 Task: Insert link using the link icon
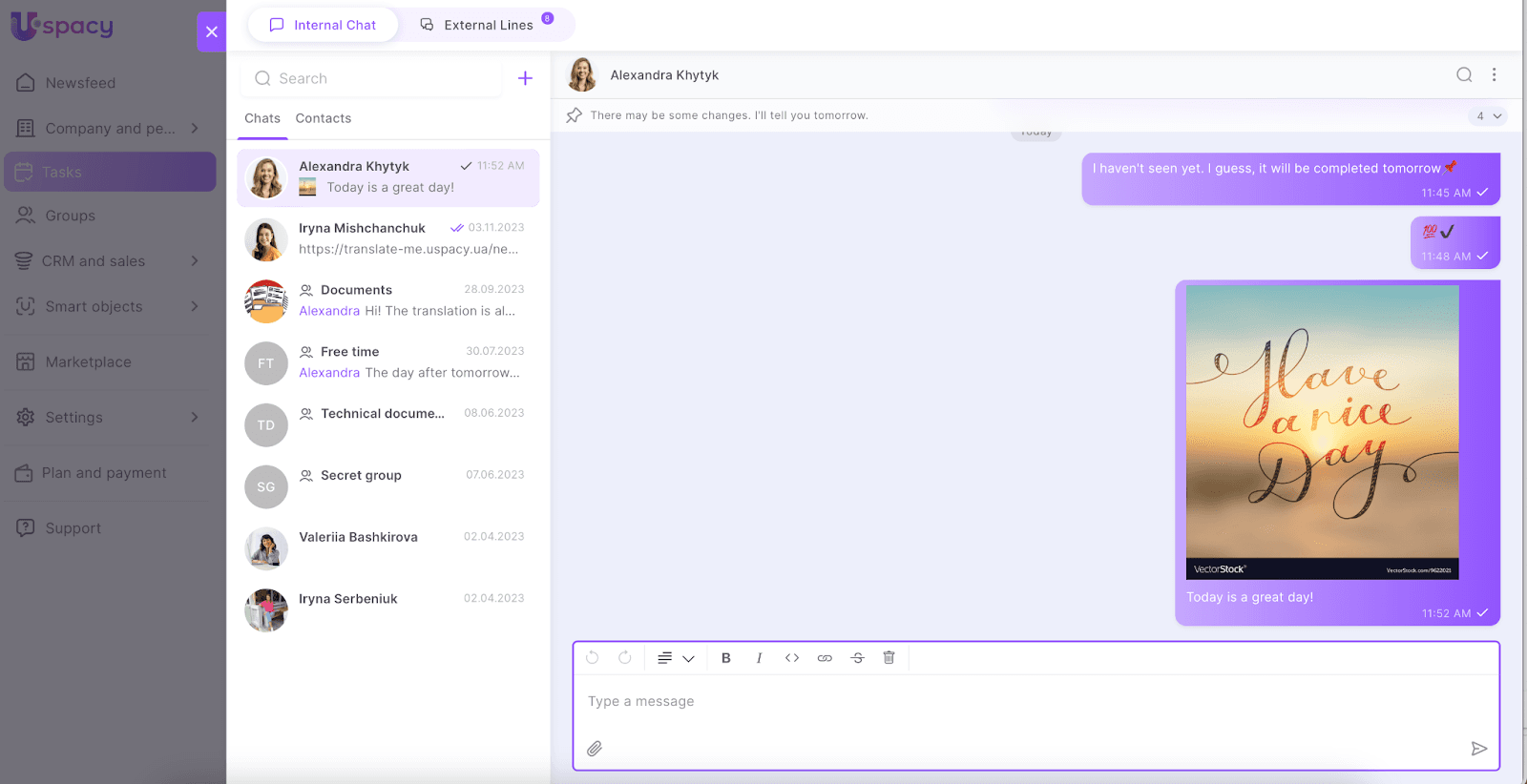click(825, 658)
